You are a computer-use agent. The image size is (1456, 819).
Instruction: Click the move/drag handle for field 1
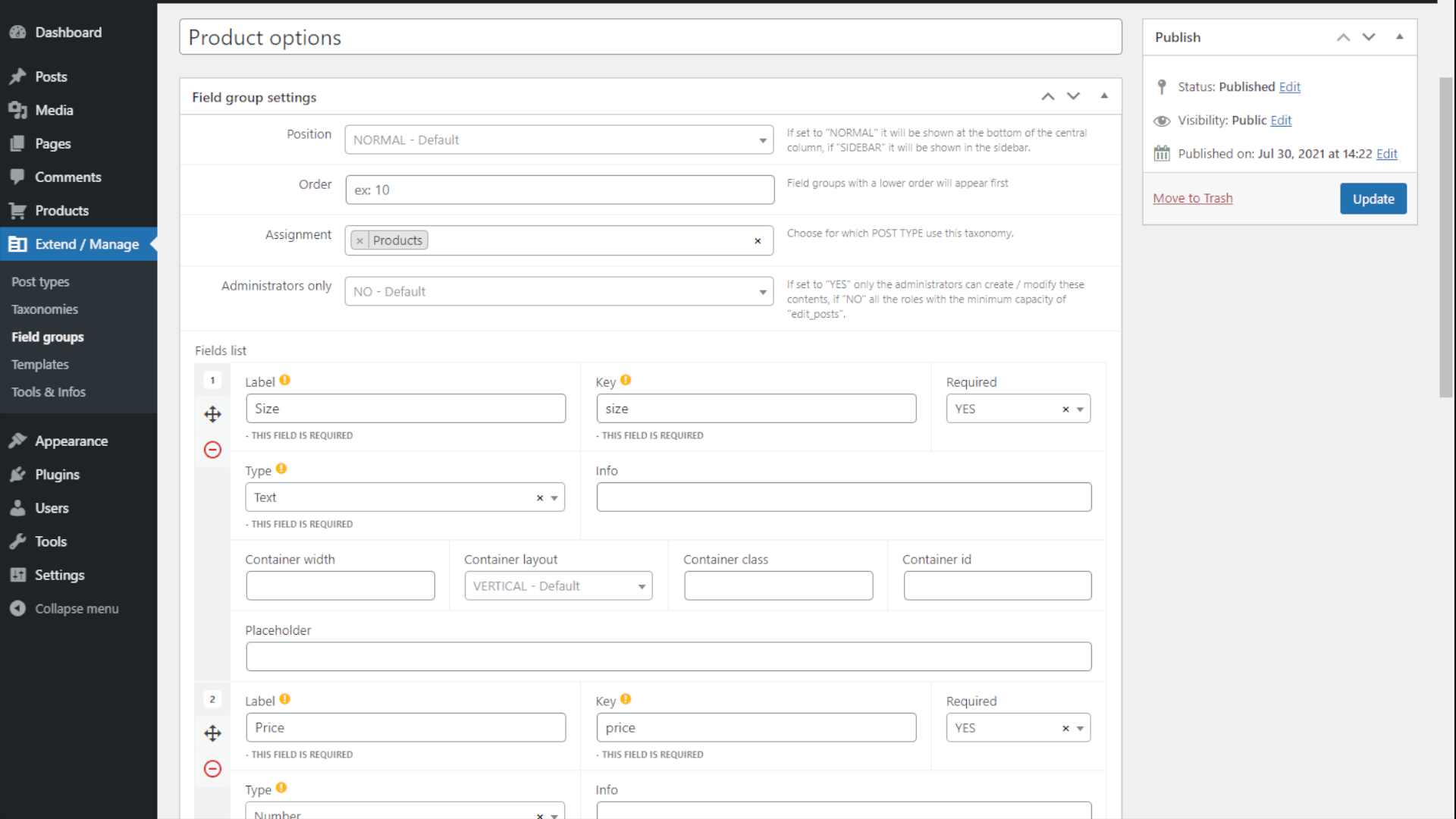212,414
